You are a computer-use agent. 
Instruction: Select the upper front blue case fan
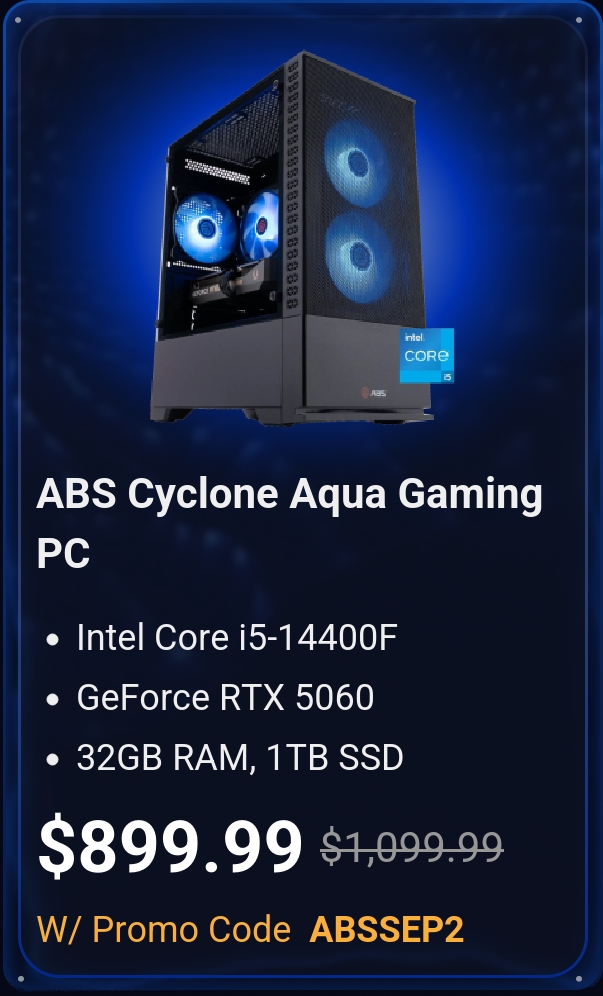tap(356, 162)
